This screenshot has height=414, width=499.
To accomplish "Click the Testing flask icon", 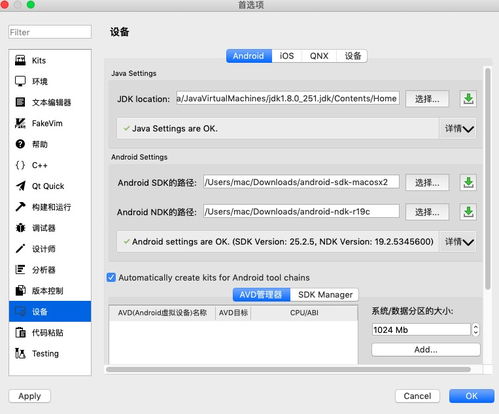I will [x=20, y=353].
